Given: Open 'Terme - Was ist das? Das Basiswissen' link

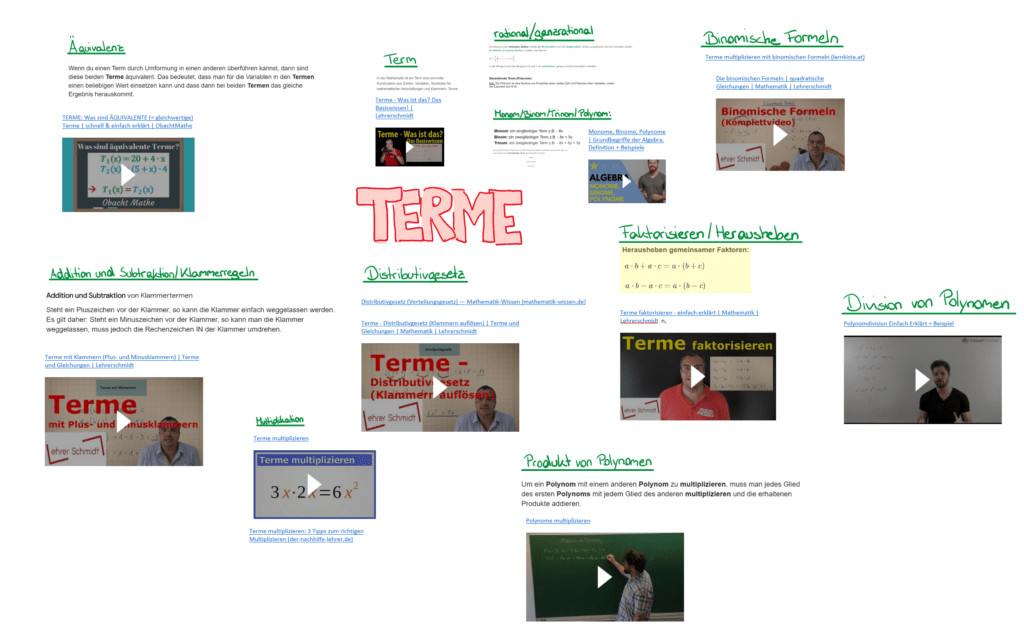Looking at the screenshot, I should pyautogui.click(x=408, y=108).
